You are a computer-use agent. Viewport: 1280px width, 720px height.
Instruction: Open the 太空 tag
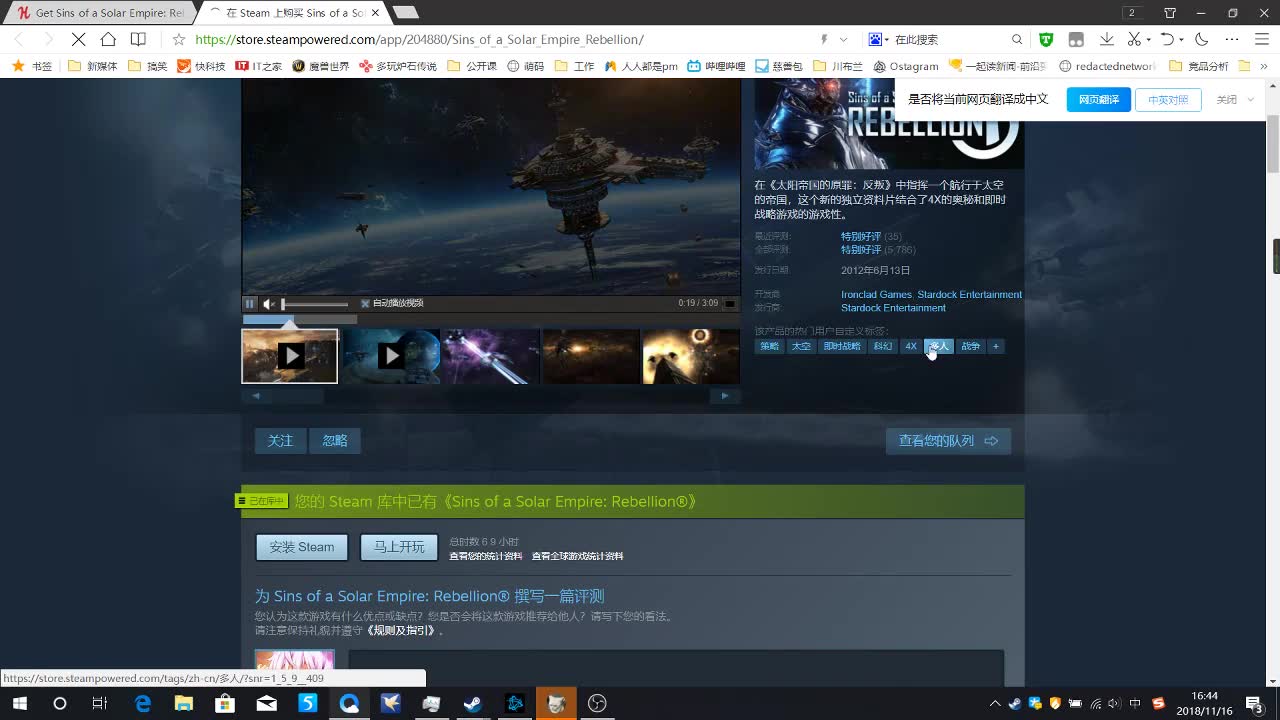801,346
